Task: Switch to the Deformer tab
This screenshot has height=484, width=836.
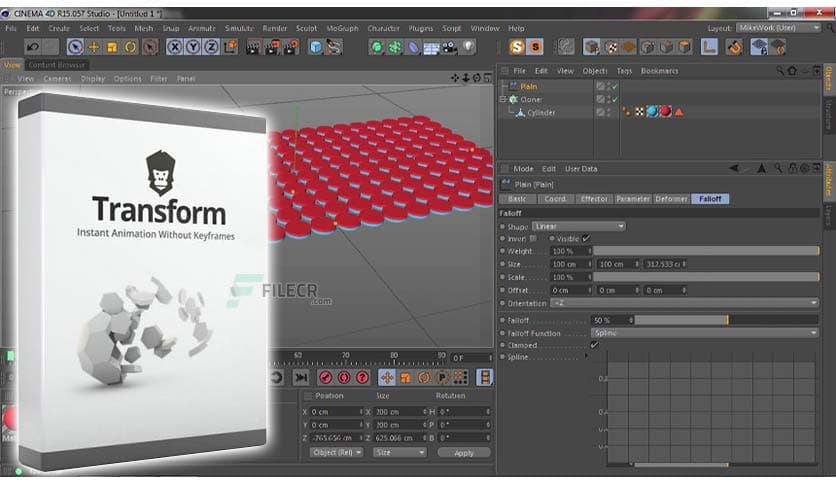Action: [671, 199]
